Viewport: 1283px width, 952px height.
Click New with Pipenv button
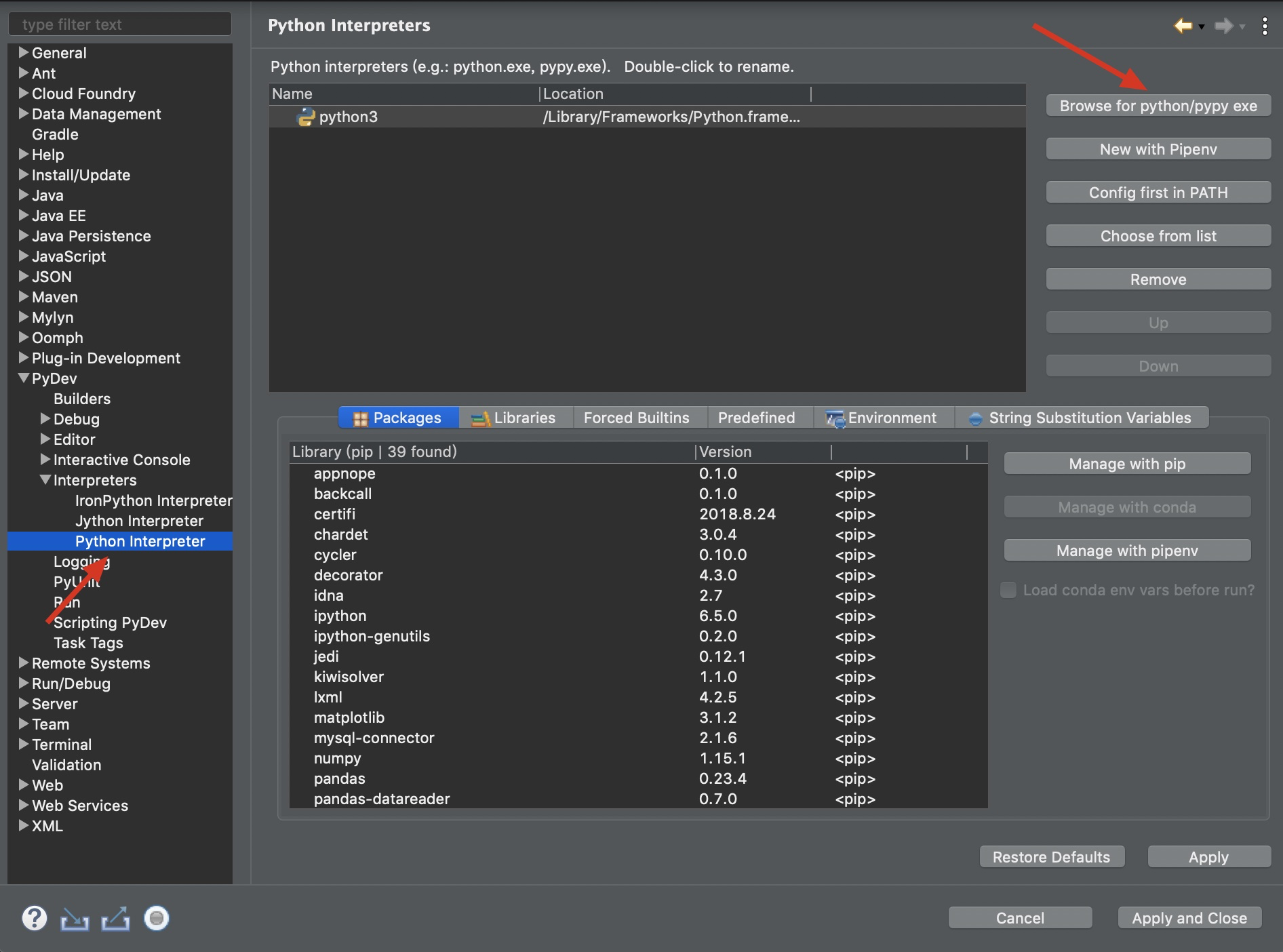1158,149
